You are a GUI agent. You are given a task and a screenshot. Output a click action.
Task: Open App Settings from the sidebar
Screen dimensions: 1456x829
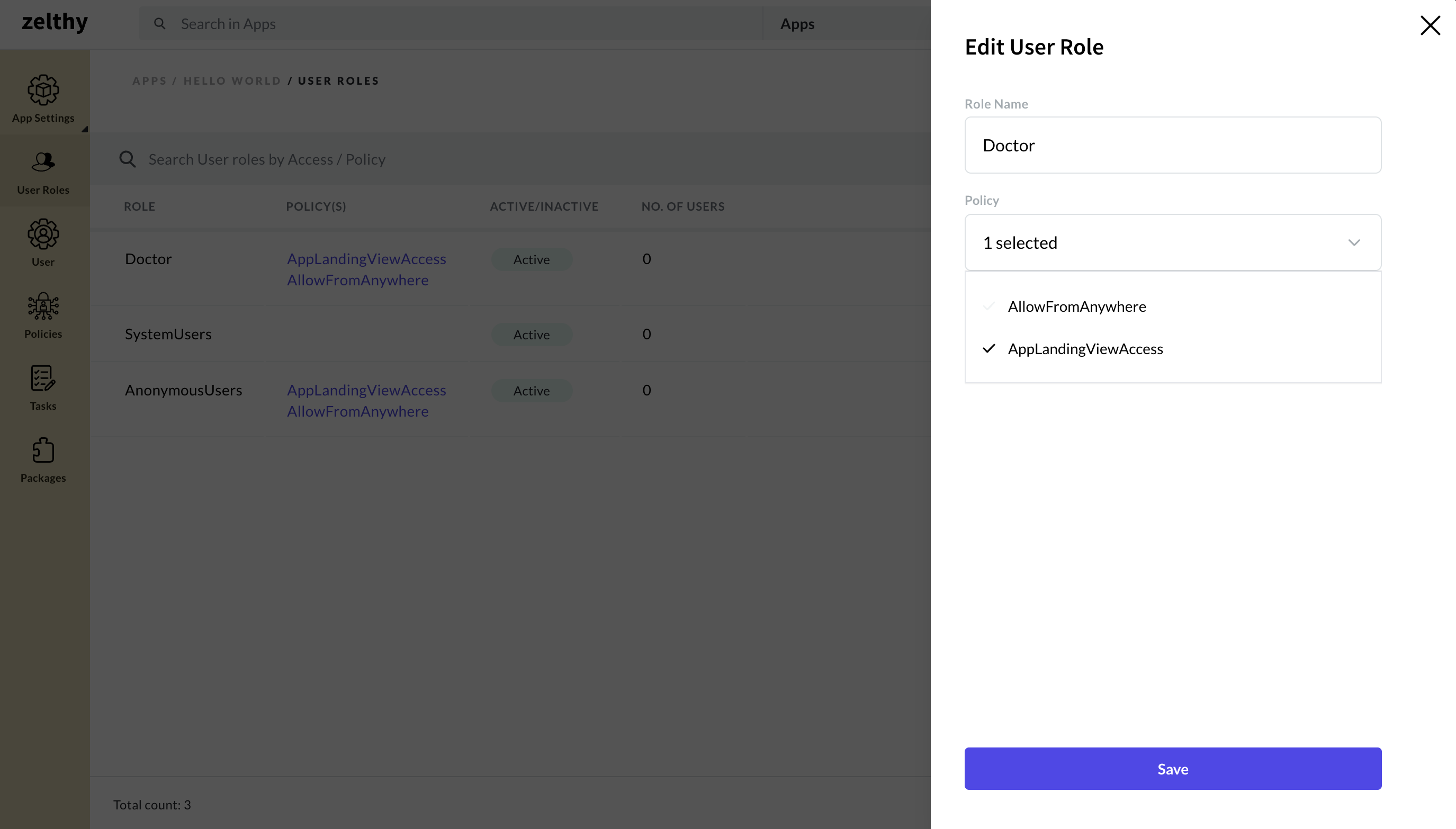click(43, 98)
